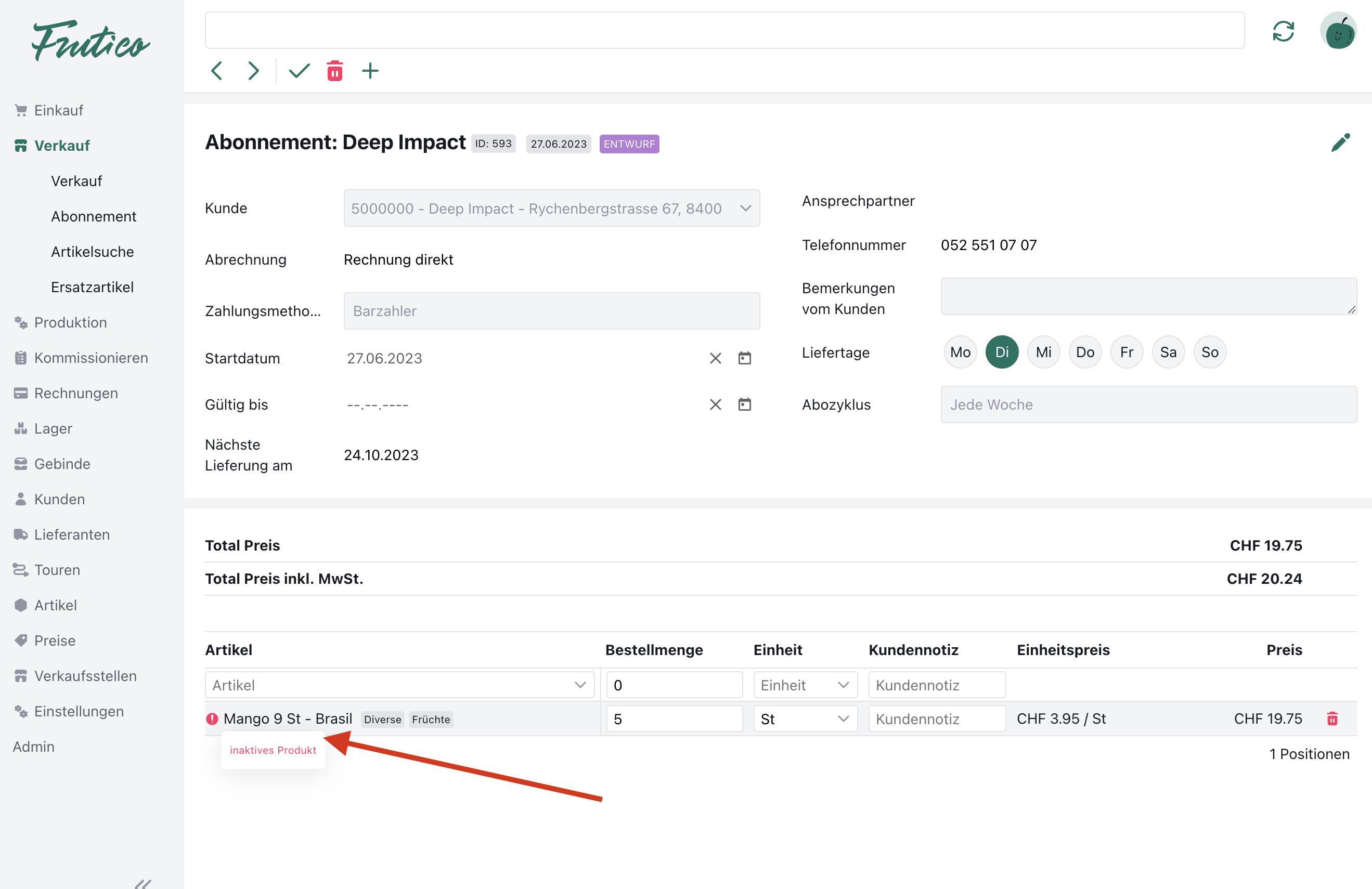Clear the Gültig bis date

tap(715, 404)
